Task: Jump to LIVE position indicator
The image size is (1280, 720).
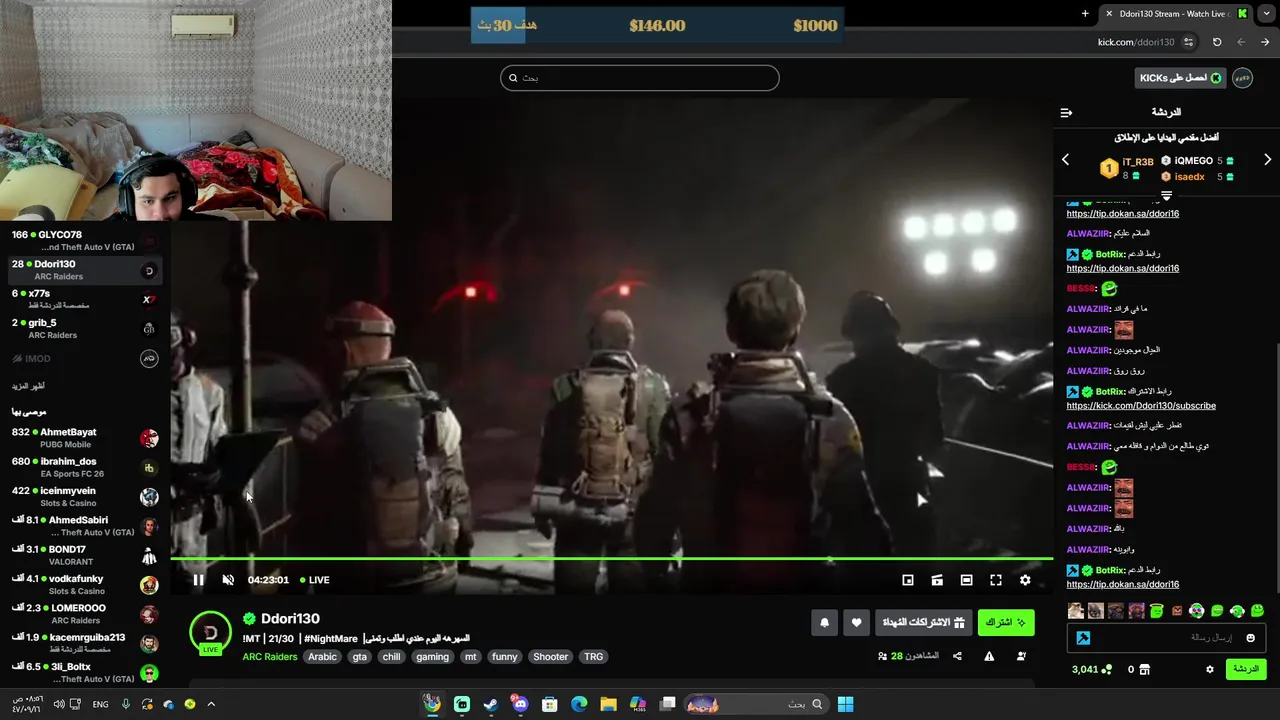Action: [x=314, y=580]
